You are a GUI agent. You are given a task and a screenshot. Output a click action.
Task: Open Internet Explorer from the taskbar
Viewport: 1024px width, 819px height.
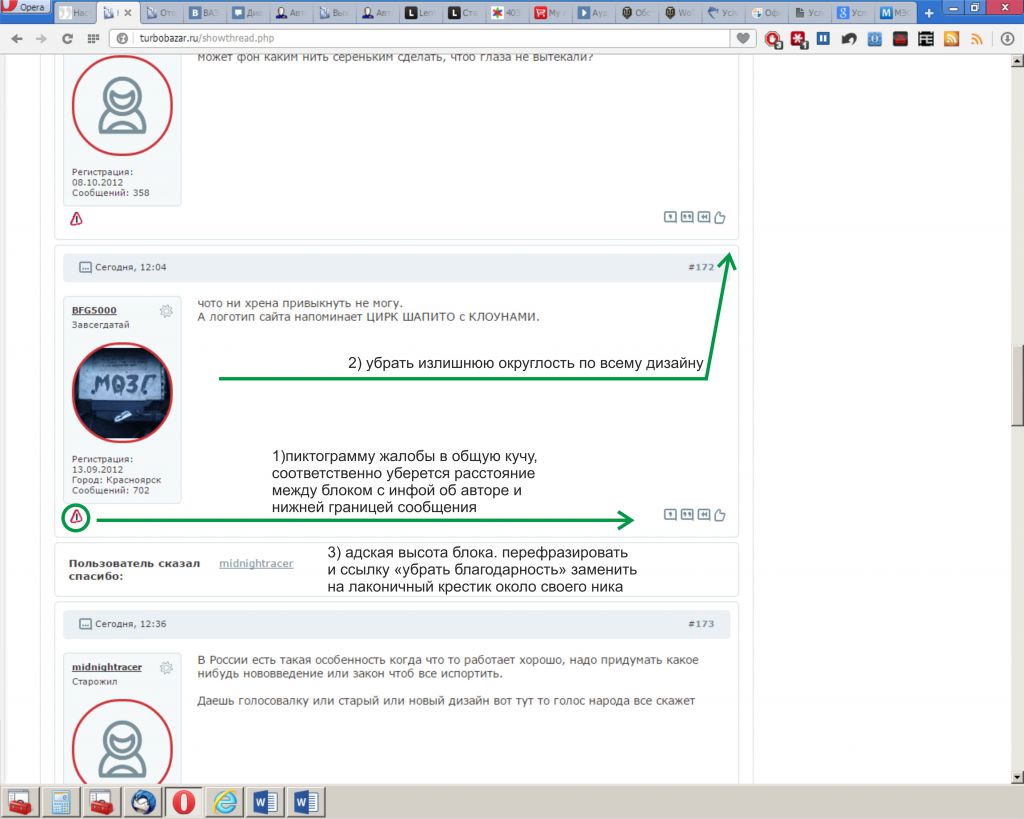coord(225,802)
